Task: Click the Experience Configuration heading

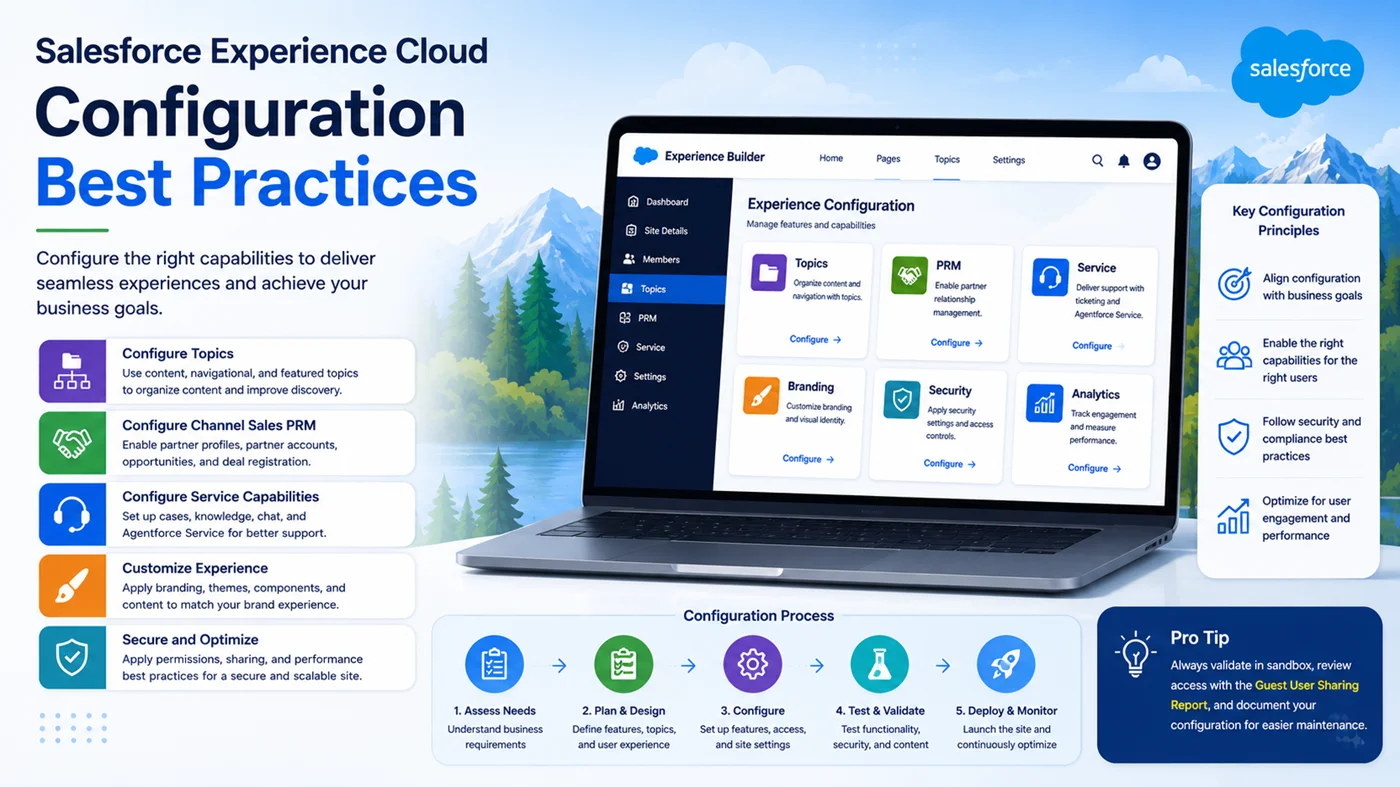Action: [x=831, y=205]
